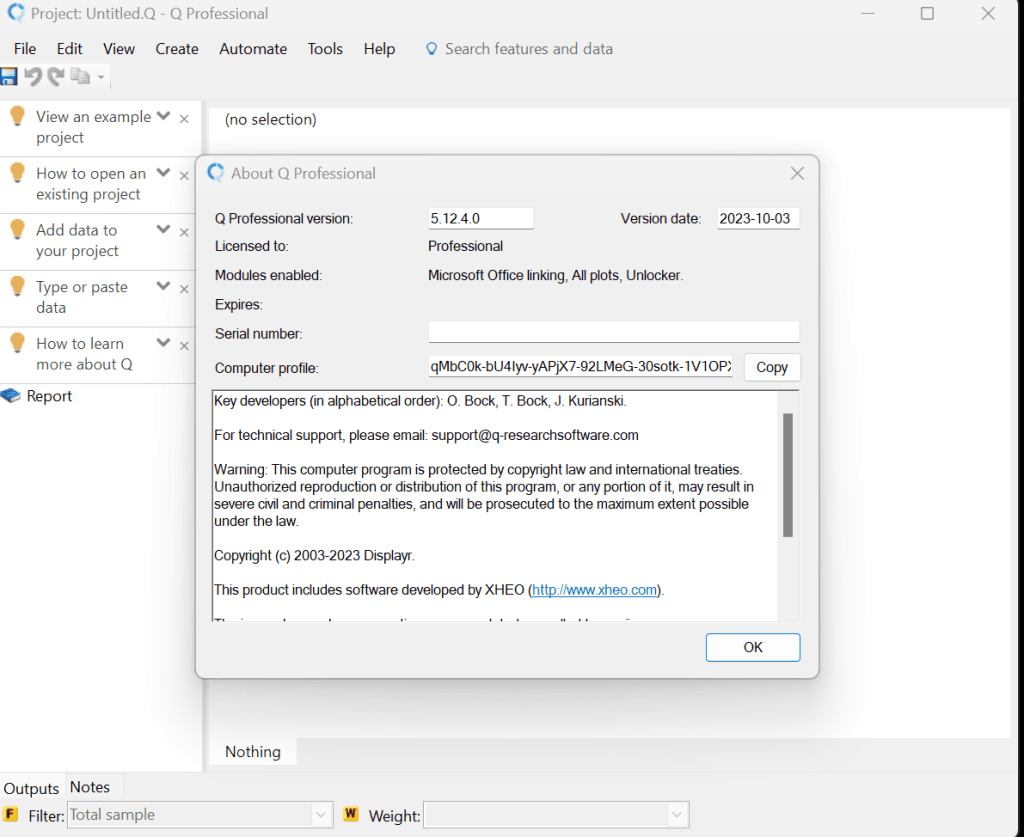Open the Filter dropdown showing Total sample
The width and height of the screenshot is (1024, 837).
pos(322,815)
